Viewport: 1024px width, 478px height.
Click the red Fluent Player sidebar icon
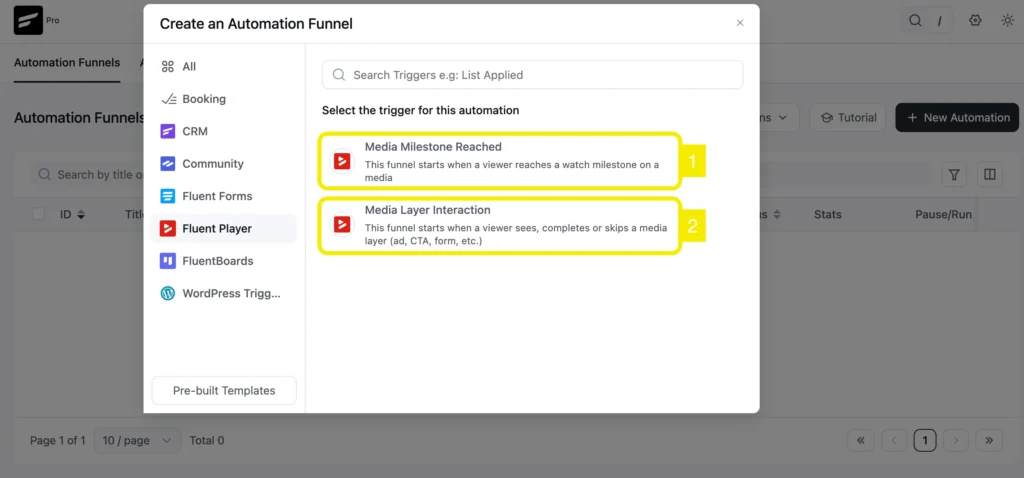click(x=168, y=229)
